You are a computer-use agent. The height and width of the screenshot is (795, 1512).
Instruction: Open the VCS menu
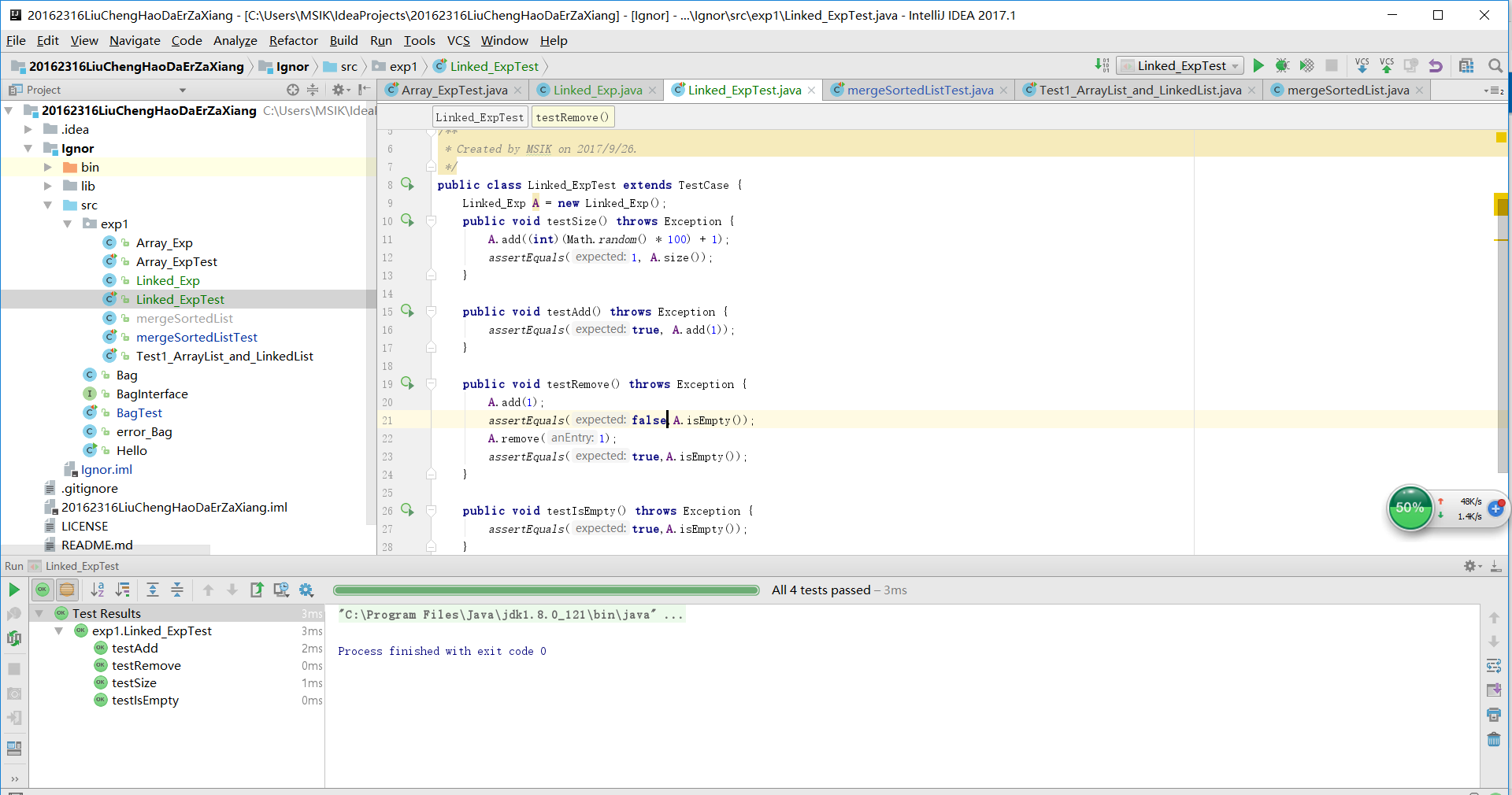click(x=458, y=41)
